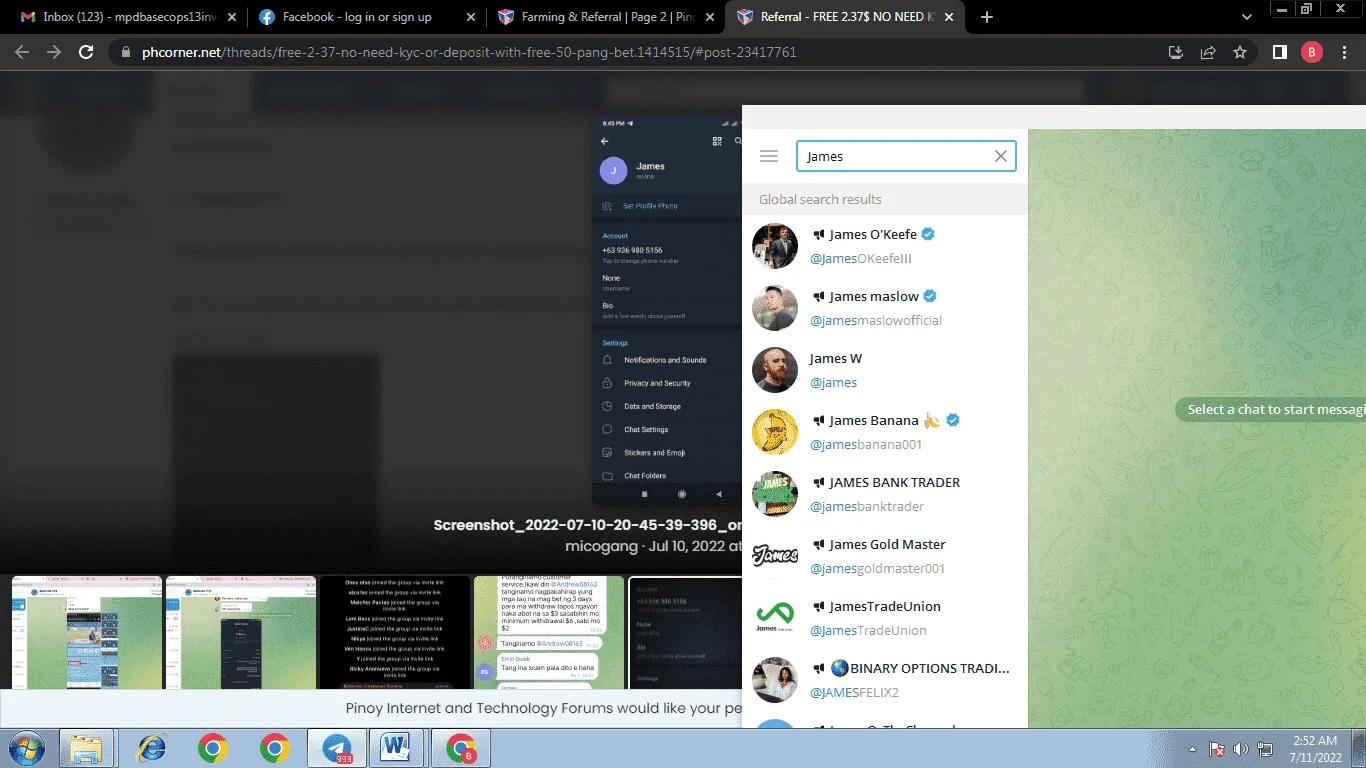The height and width of the screenshot is (768, 1366).
Task: Click the green JamesTradeUnion logo avatar
Action: click(x=775, y=618)
